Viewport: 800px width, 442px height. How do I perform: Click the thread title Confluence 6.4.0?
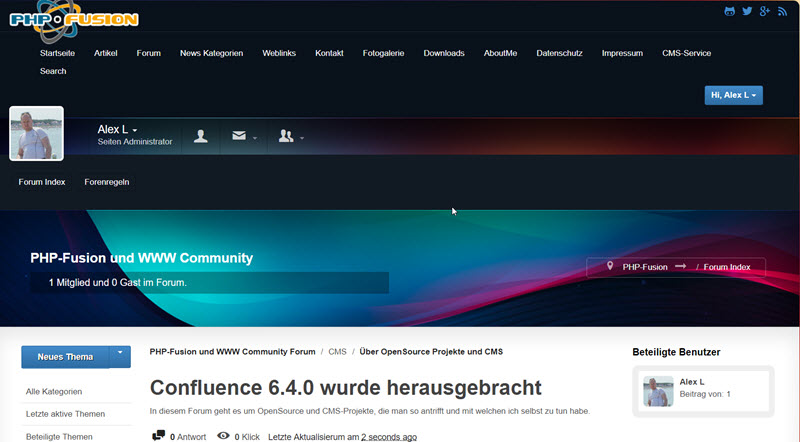(345, 388)
